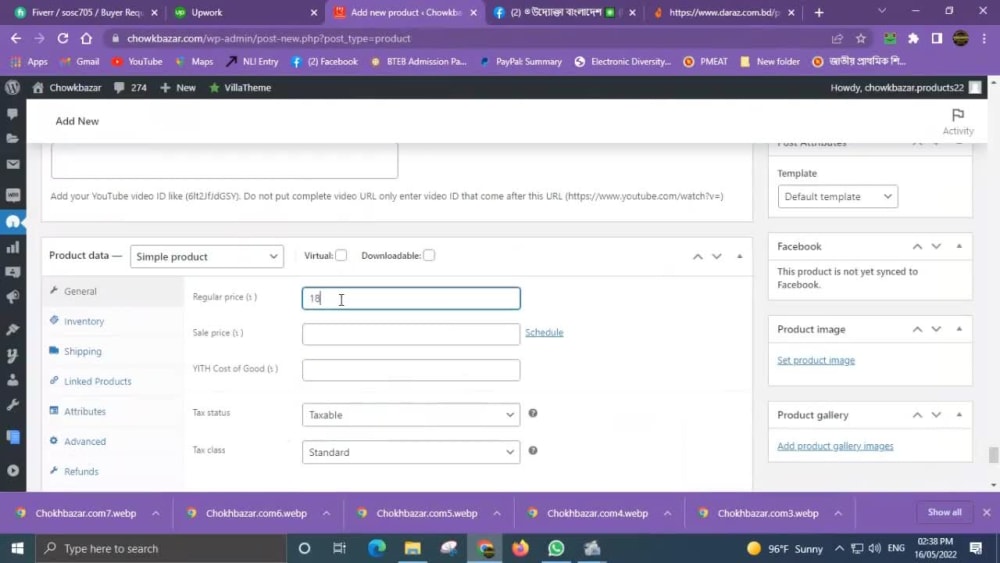The width and height of the screenshot is (1000, 563).
Task: Open the Tax class Standard dropdown
Action: click(411, 452)
